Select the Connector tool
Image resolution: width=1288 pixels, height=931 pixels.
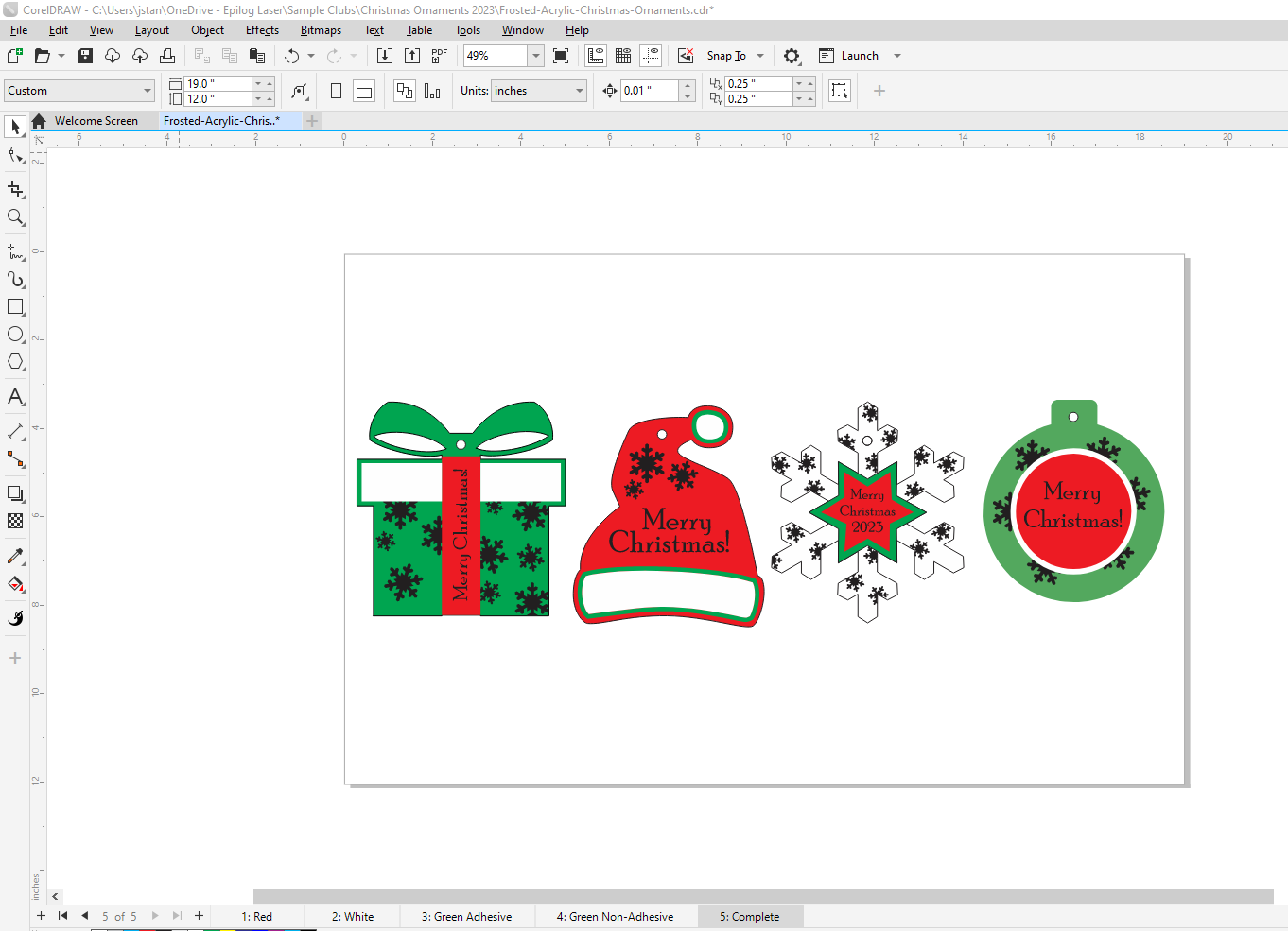coord(15,459)
